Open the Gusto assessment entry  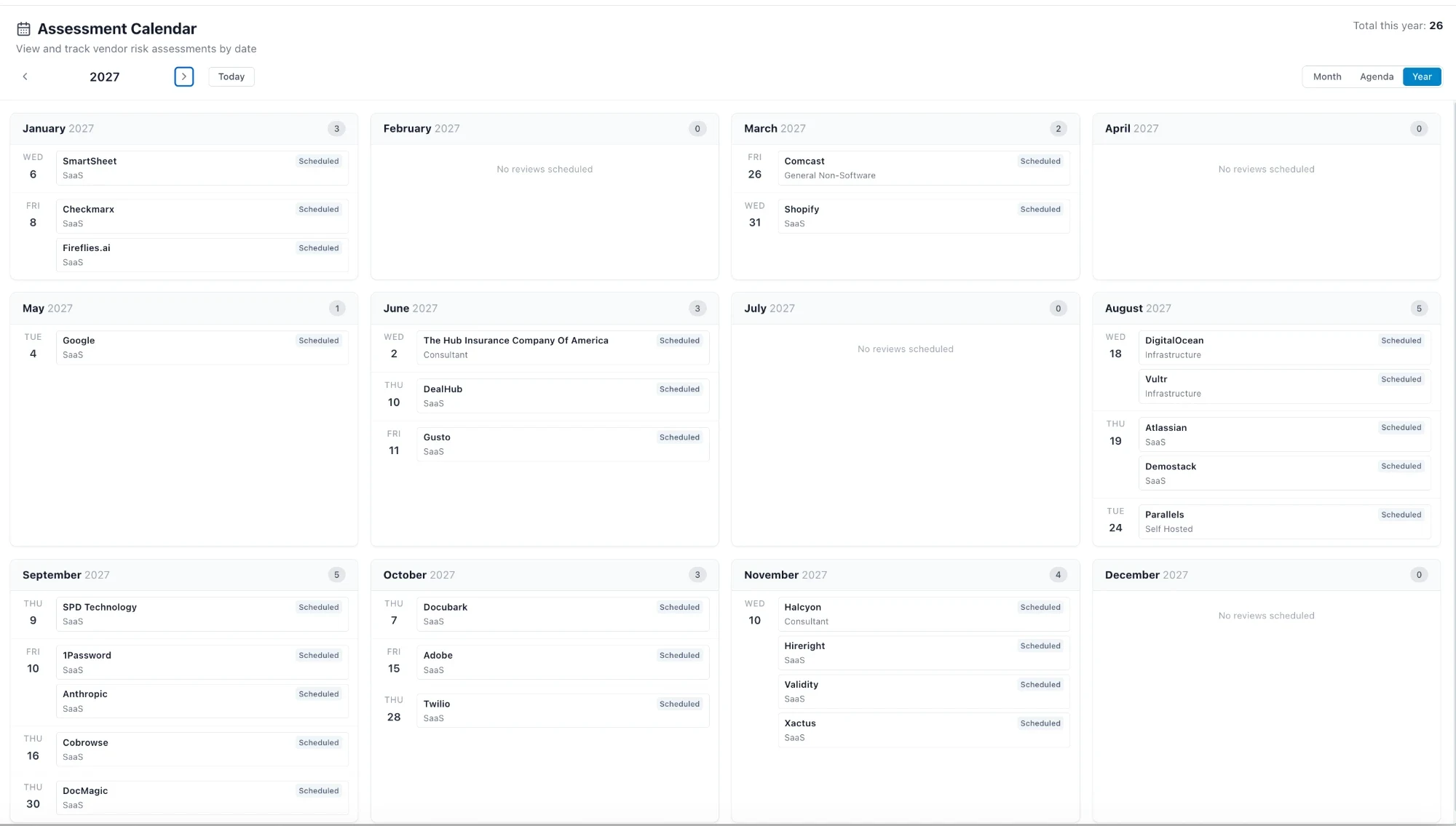coord(563,444)
